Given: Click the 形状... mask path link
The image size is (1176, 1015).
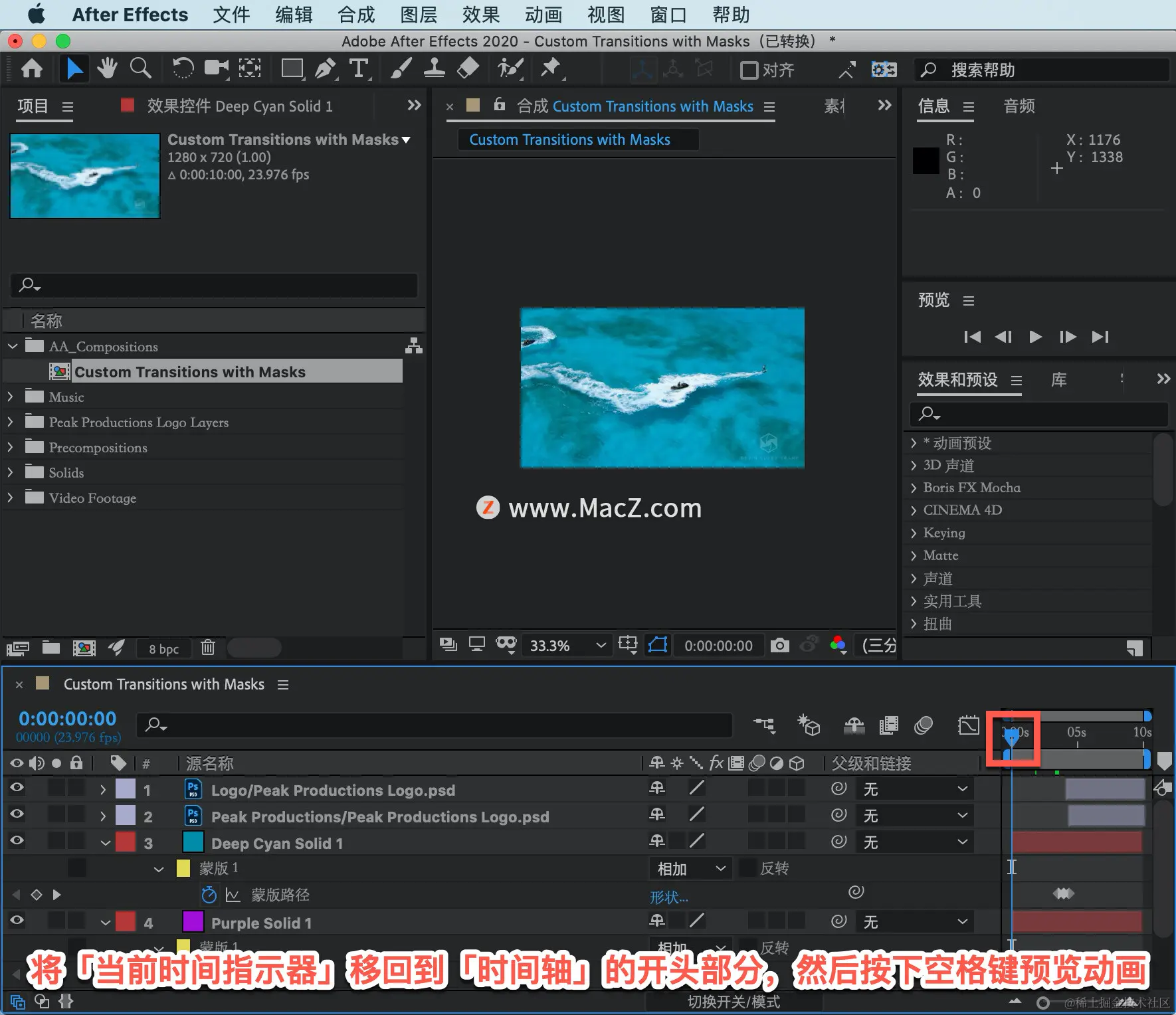Looking at the screenshot, I should point(669,897).
